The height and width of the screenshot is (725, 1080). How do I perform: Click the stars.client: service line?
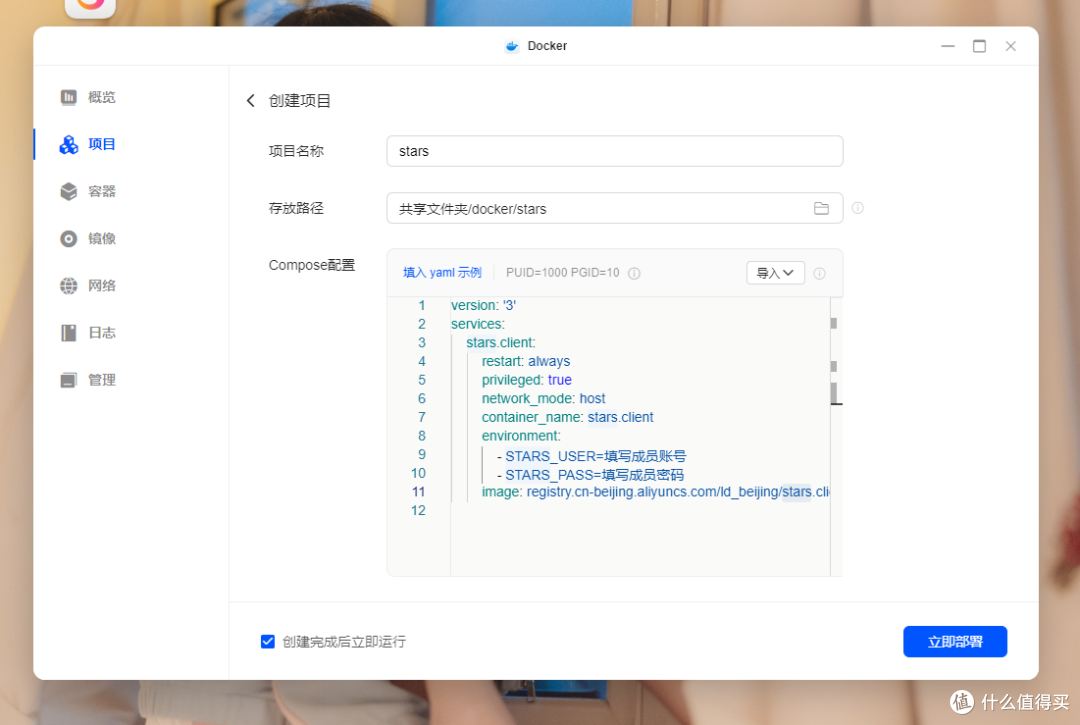pos(501,342)
